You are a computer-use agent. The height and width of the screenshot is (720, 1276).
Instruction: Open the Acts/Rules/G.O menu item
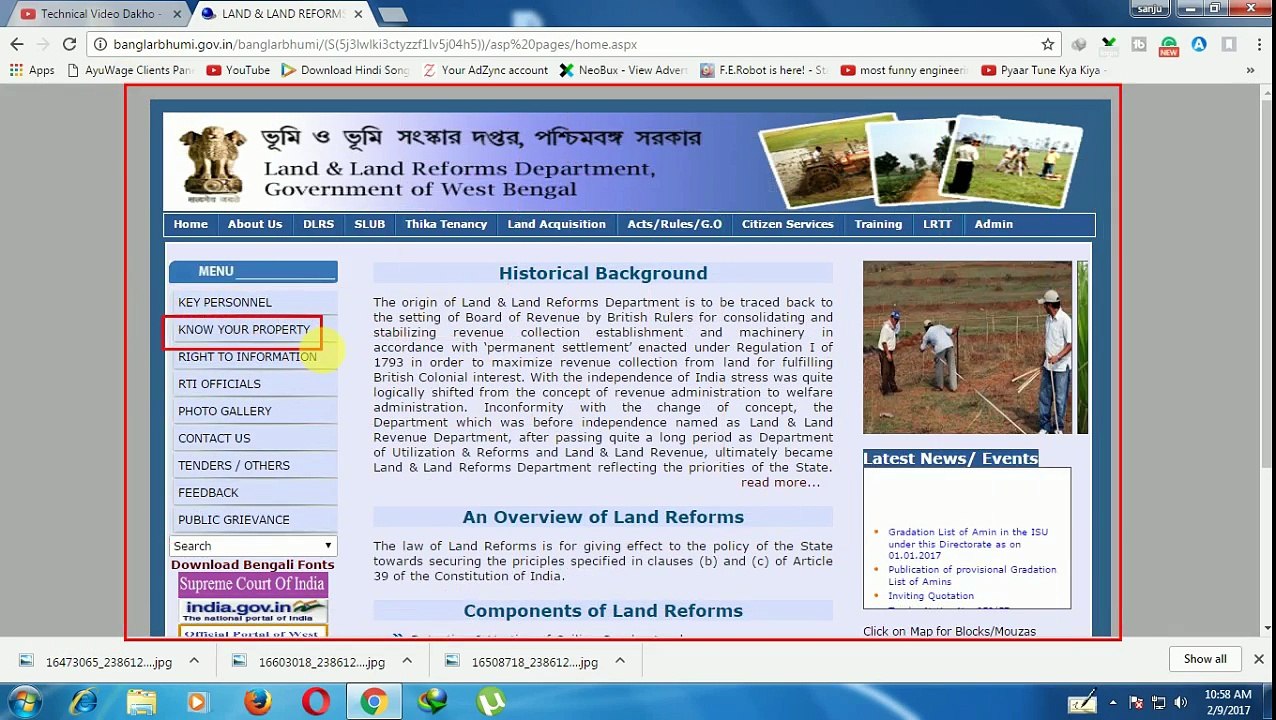674,224
